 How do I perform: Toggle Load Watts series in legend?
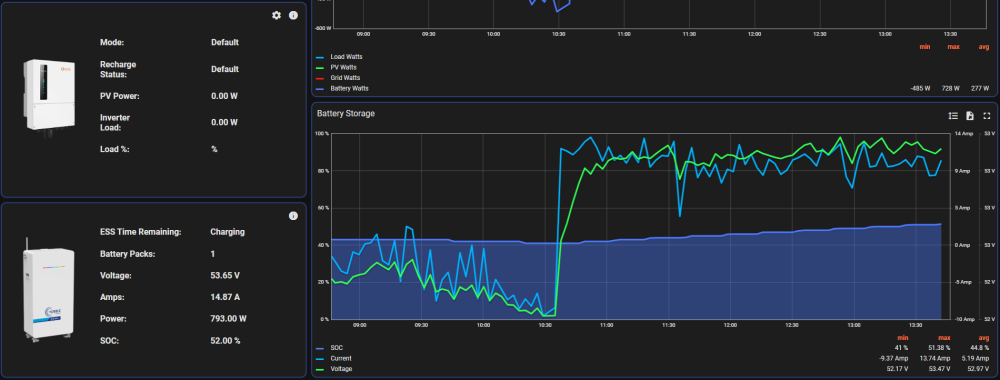tap(346, 57)
